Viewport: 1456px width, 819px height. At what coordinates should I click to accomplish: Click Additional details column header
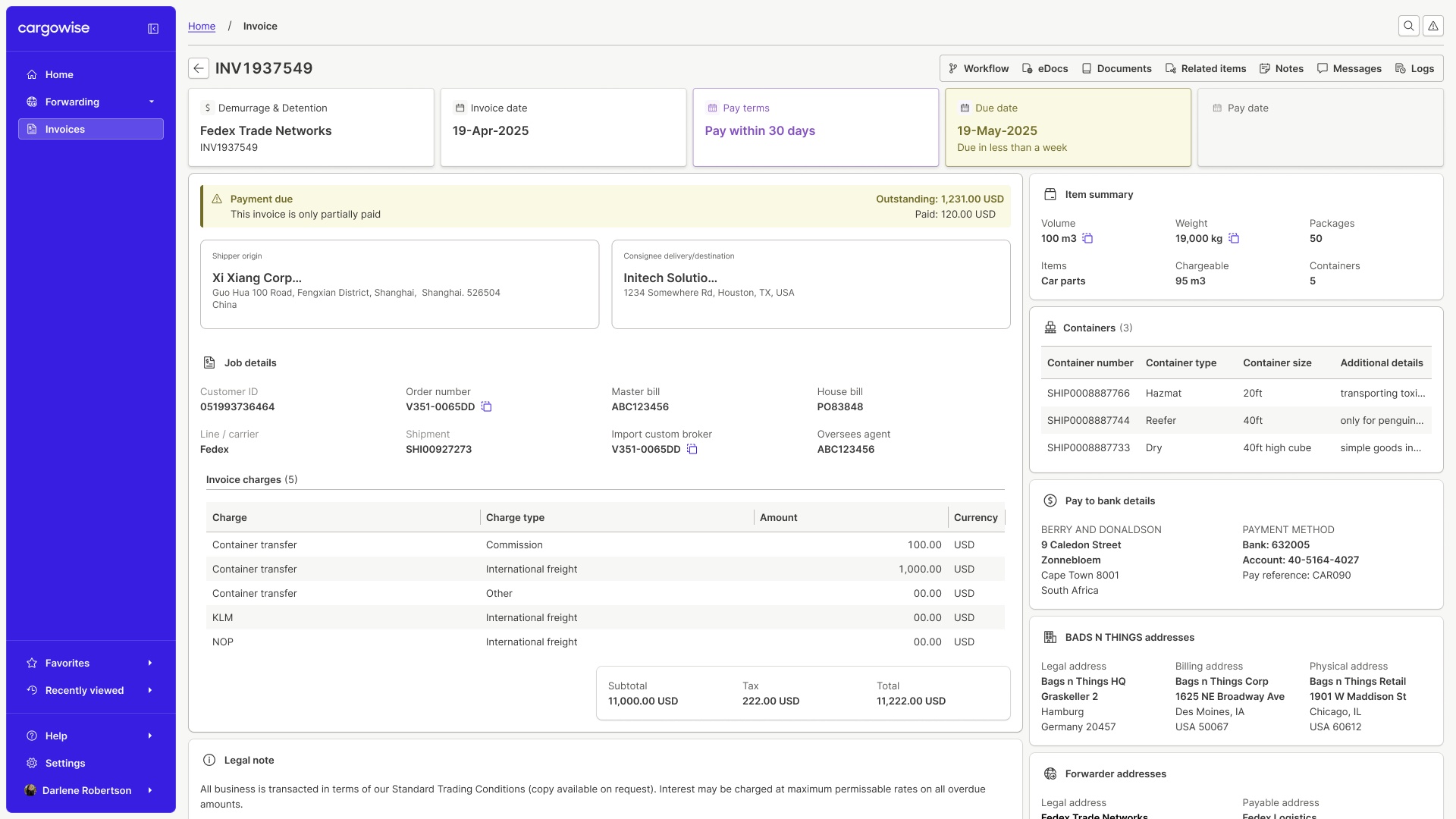click(x=1382, y=362)
